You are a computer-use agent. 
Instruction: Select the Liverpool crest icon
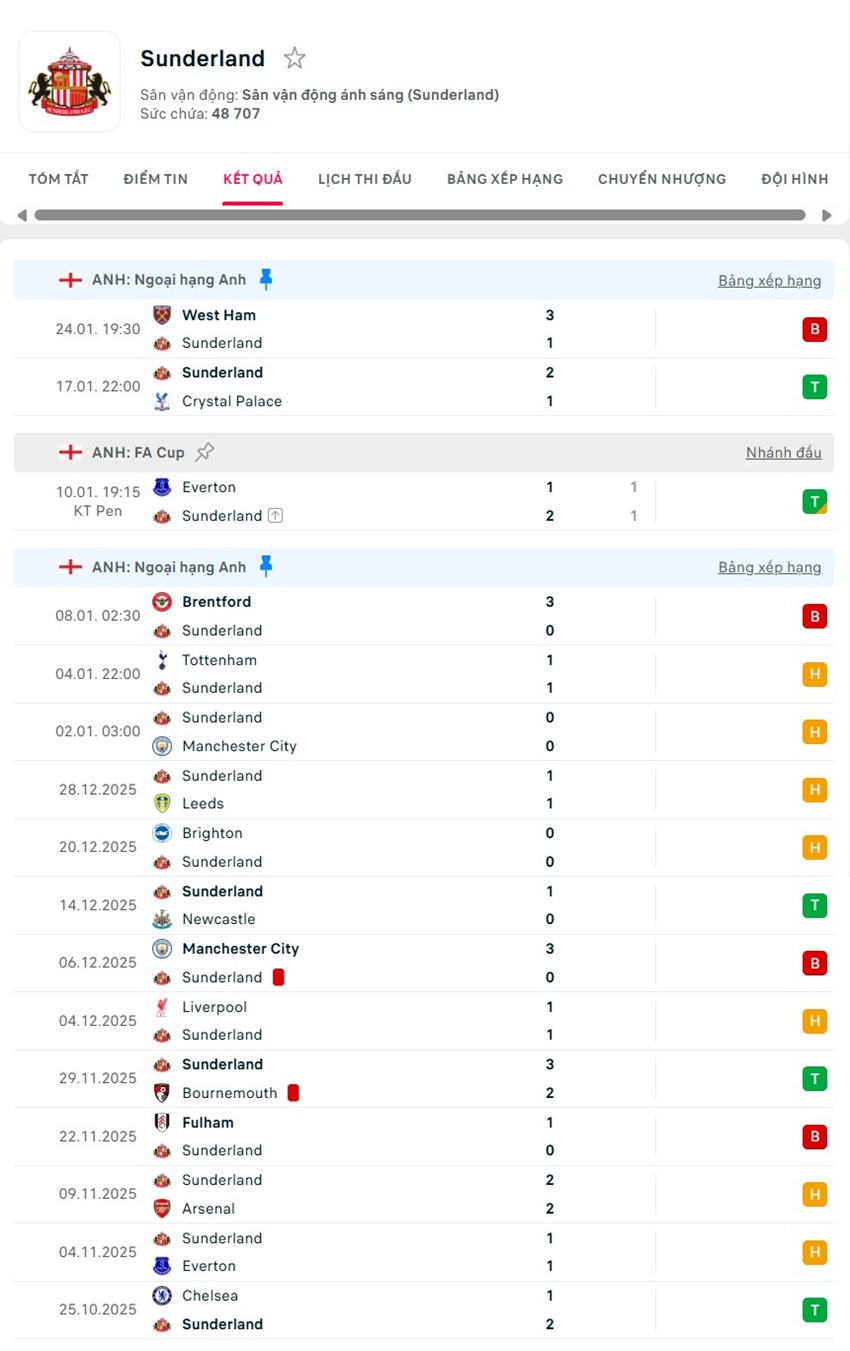tap(161, 1007)
